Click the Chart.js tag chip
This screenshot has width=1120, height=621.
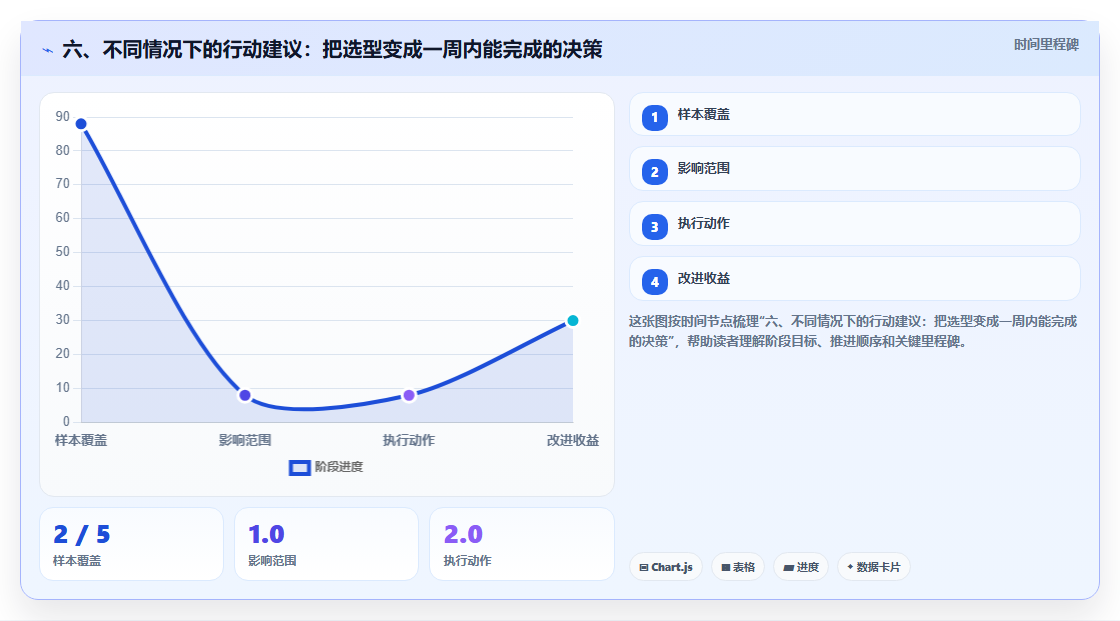click(x=666, y=567)
